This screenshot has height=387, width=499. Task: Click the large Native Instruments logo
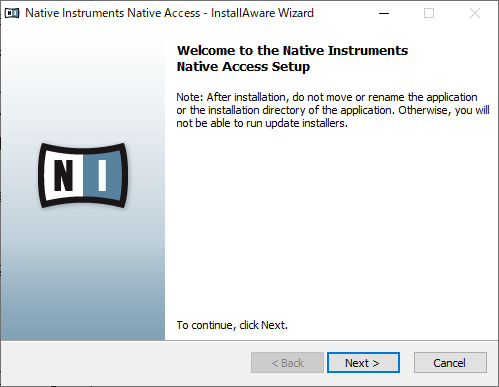83,176
